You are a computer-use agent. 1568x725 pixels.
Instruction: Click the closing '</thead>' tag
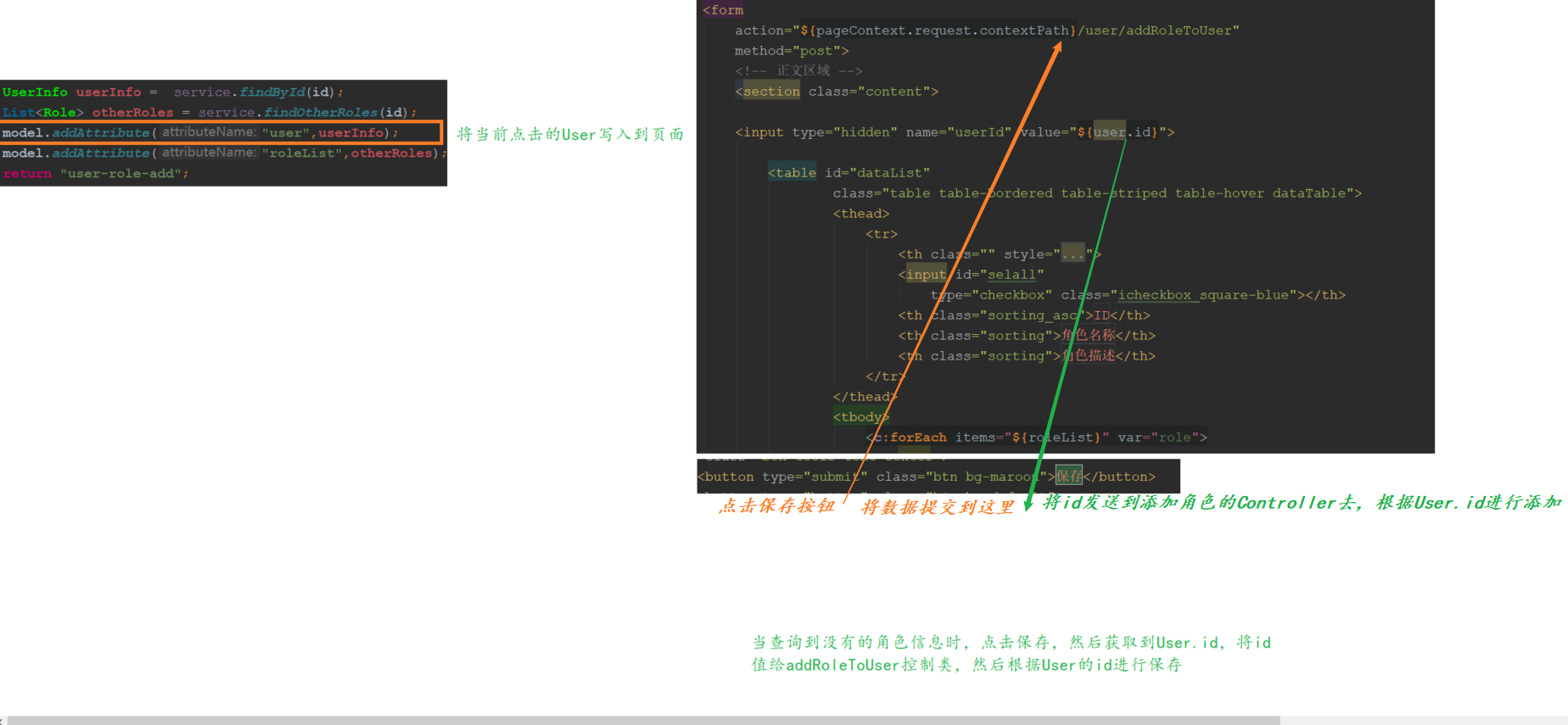click(x=865, y=397)
